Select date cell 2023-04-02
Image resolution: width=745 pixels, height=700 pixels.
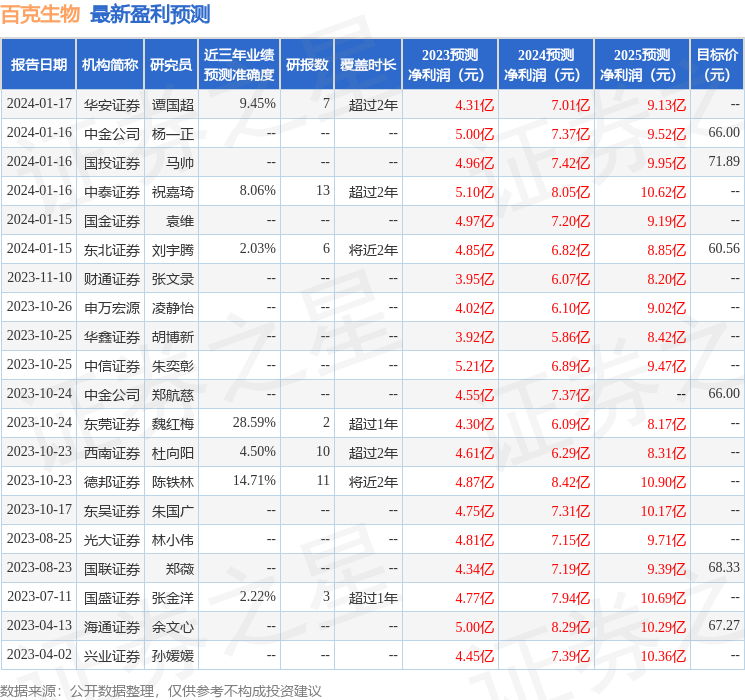point(39,654)
